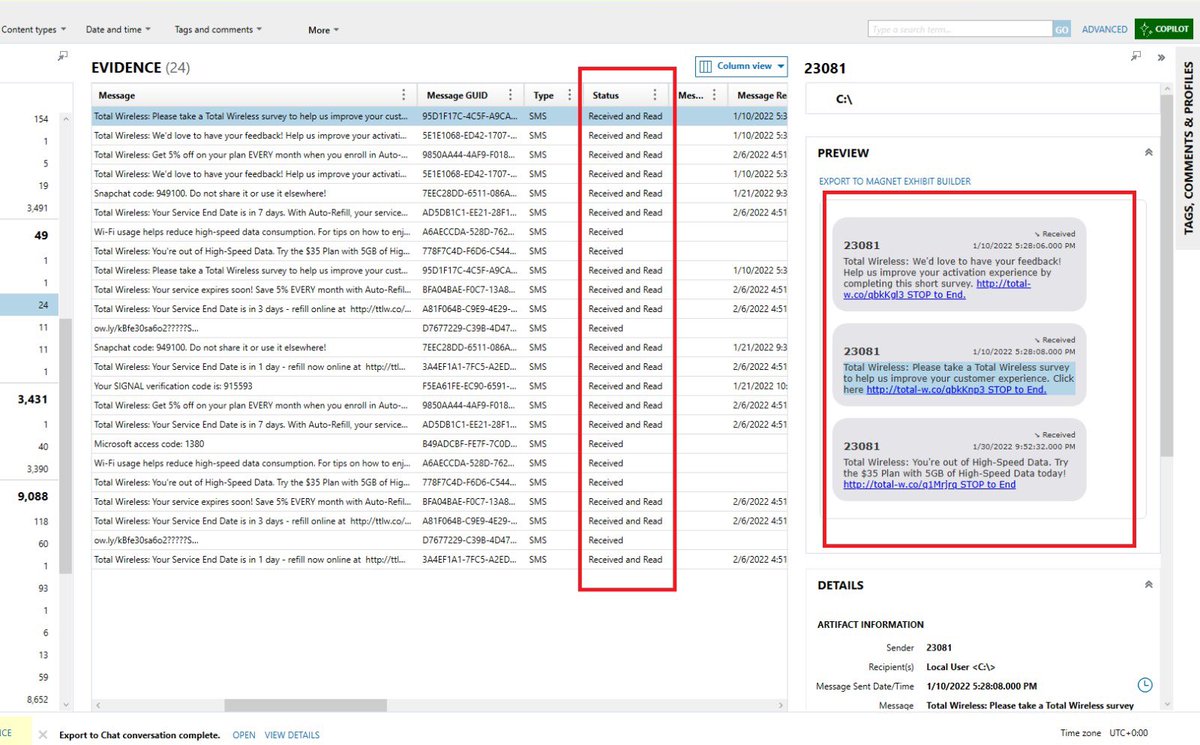Sort by the Message GUID column header
Image resolution: width=1200 pixels, height=745 pixels.
(x=457, y=95)
